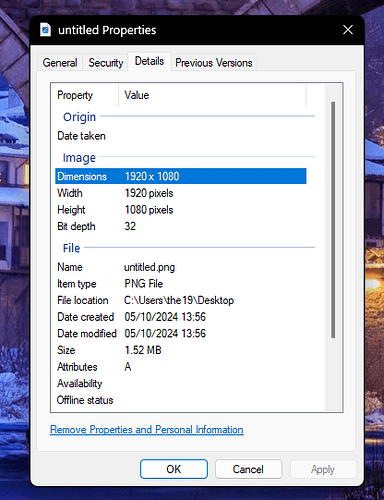Select the Details tab

click(149, 61)
